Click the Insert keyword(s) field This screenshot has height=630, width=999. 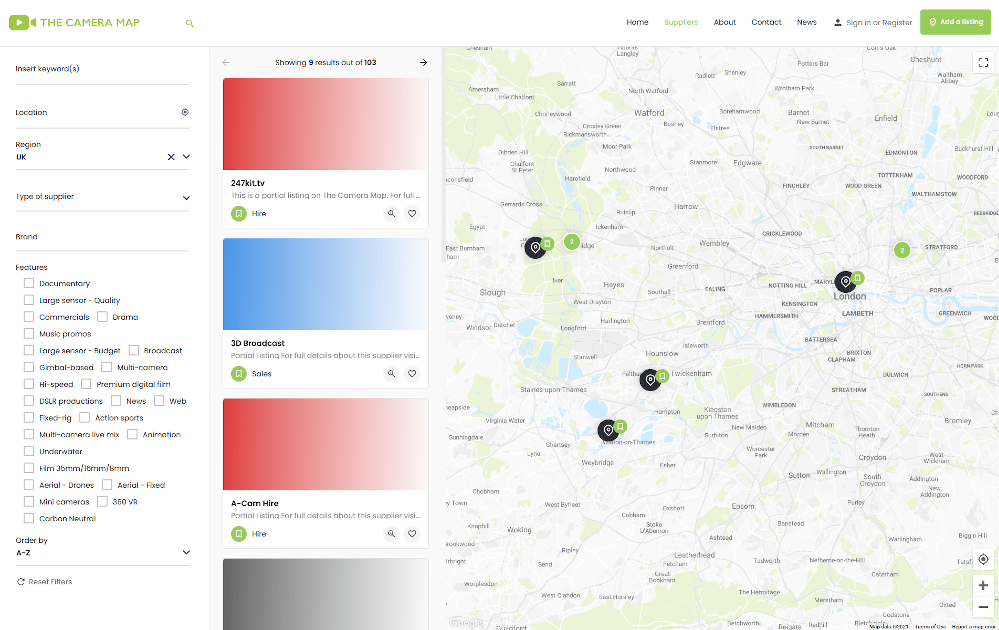(103, 70)
